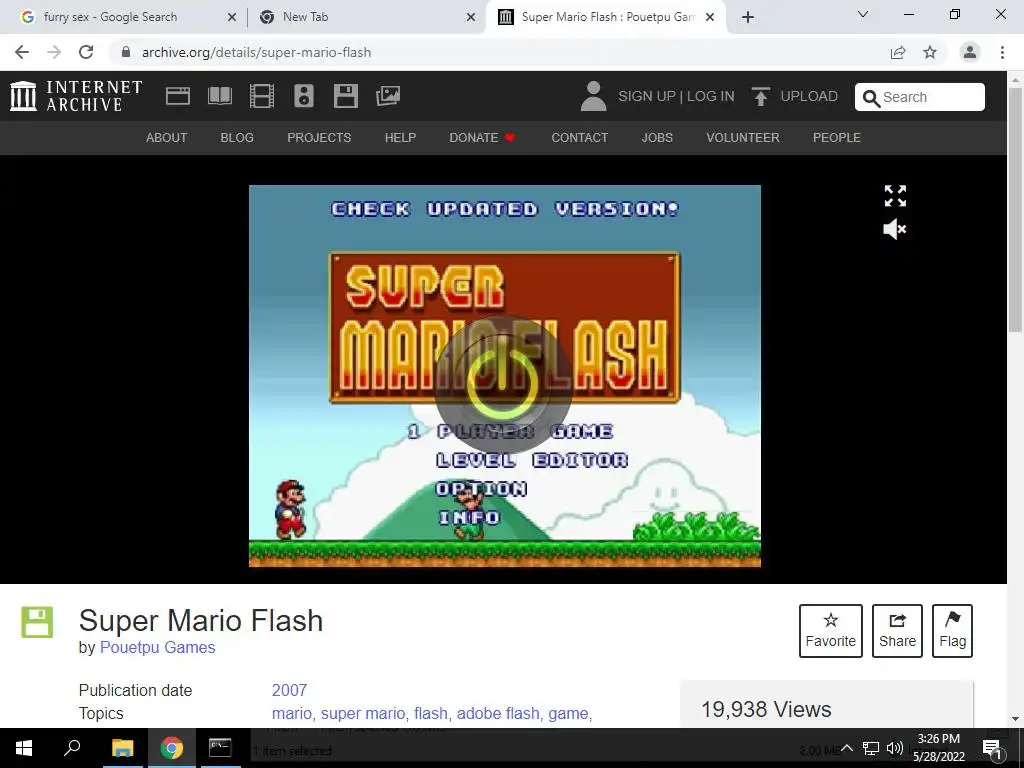Close the Super Mario Flash tab
1024x768 pixels.
(711, 18)
